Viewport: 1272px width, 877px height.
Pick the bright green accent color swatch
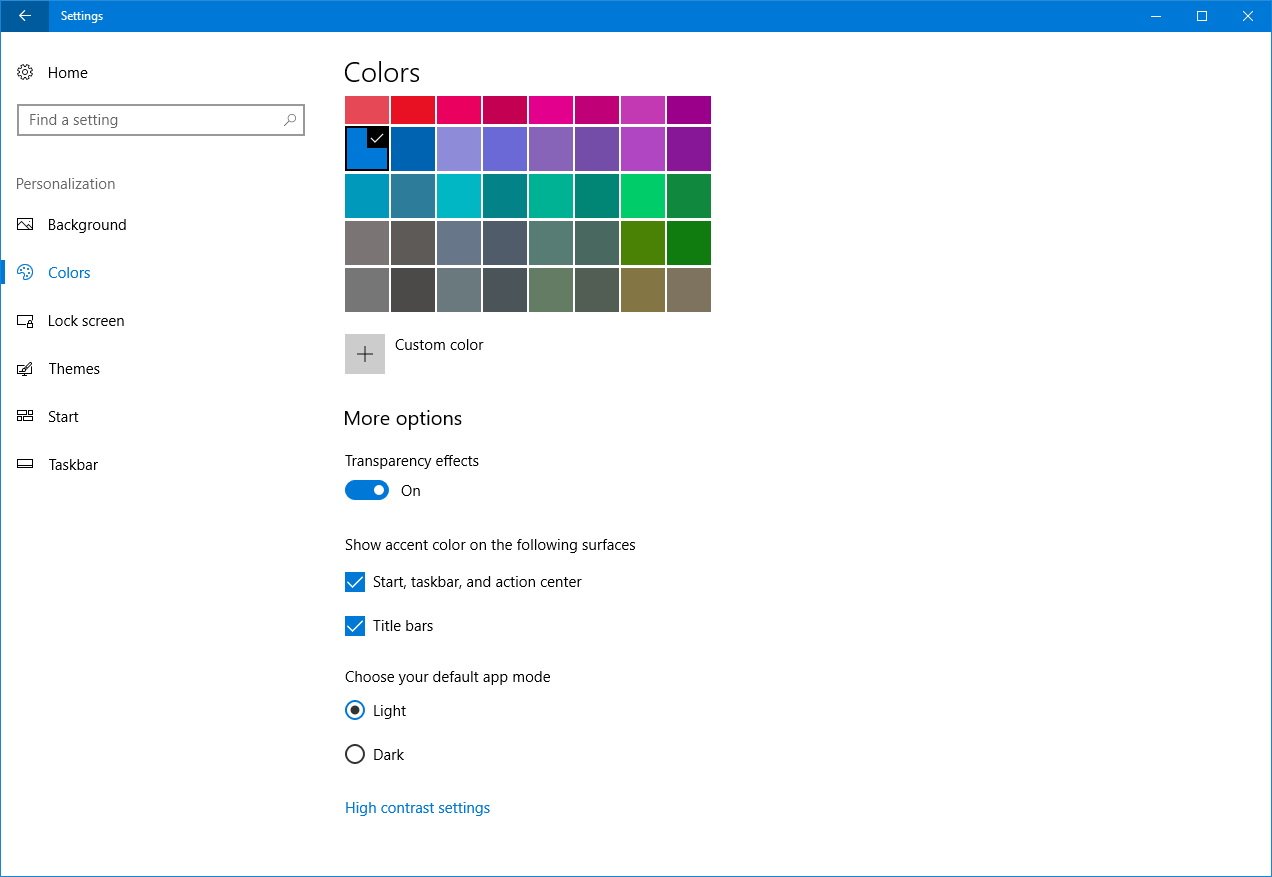[x=642, y=196]
